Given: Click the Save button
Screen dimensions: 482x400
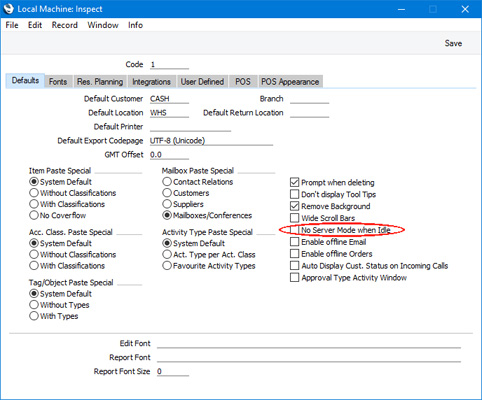Looking at the screenshot, I should [x=453, y=43].
